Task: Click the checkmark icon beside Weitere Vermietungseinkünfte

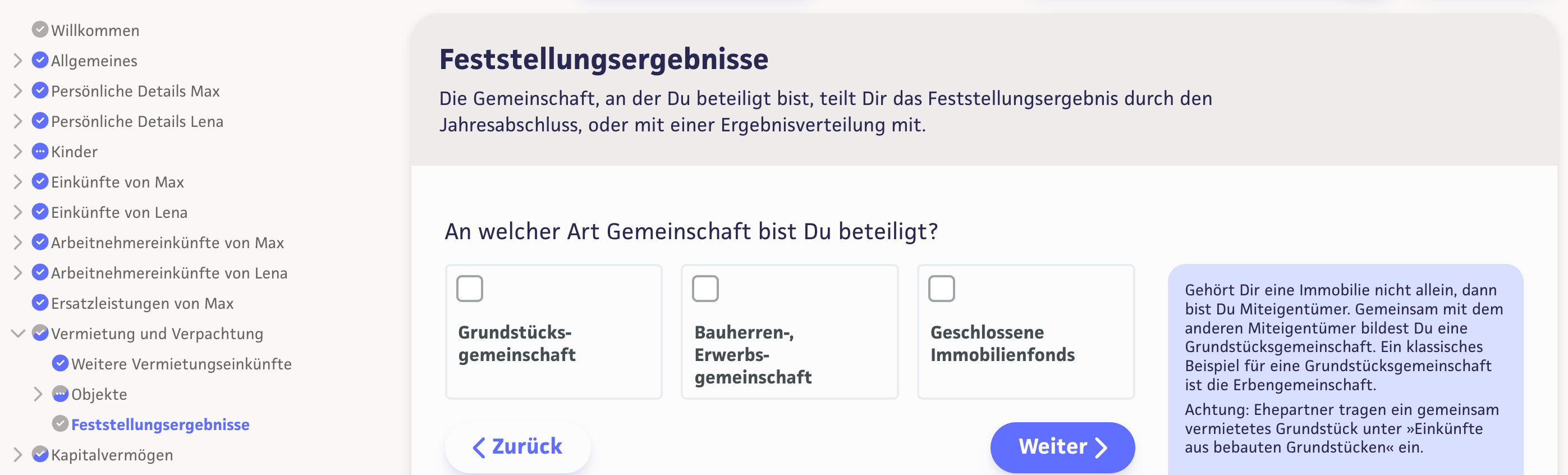Action: [x=59, y=364]
